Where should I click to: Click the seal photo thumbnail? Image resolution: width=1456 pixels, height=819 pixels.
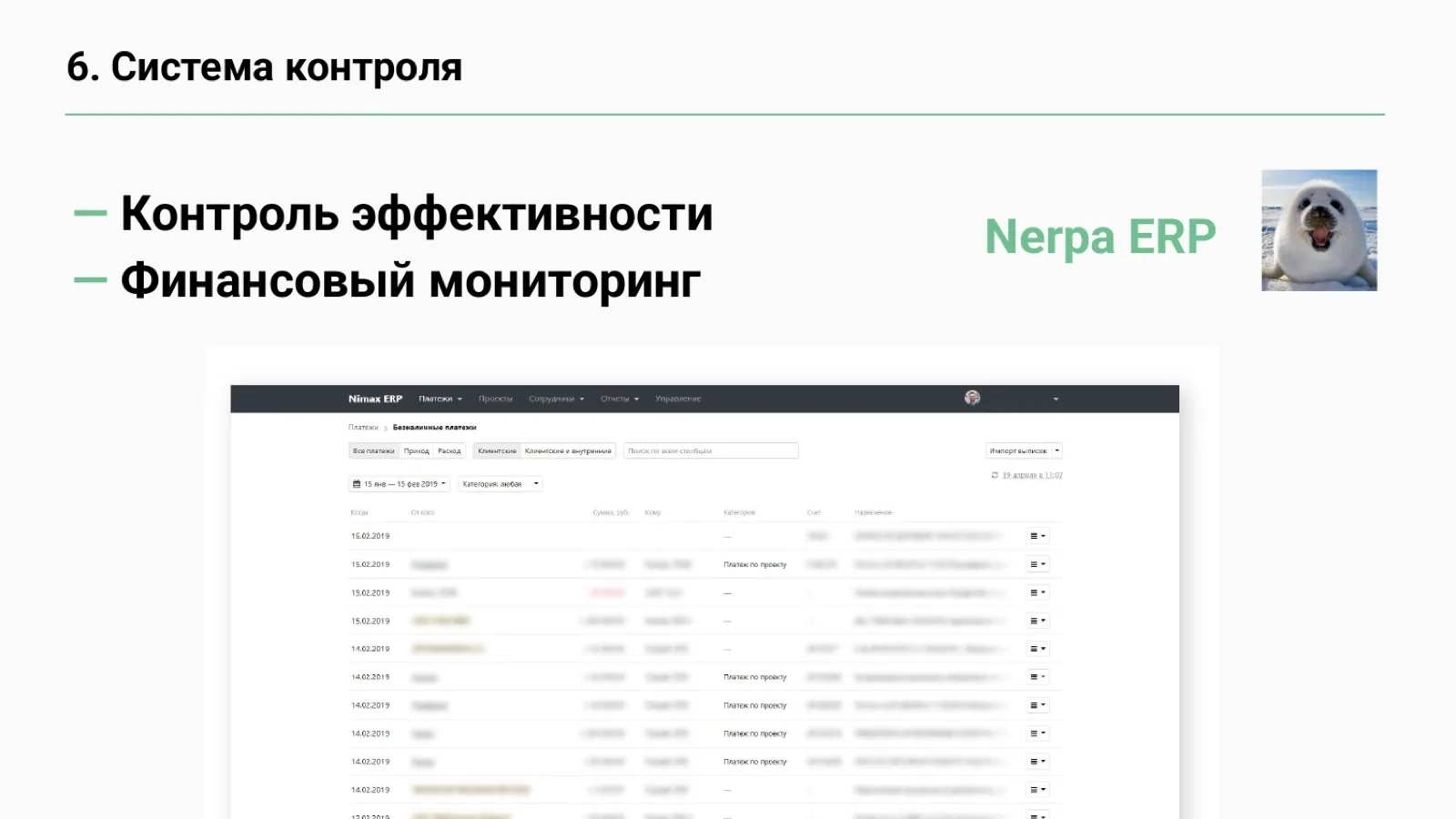pos(1319,230)
